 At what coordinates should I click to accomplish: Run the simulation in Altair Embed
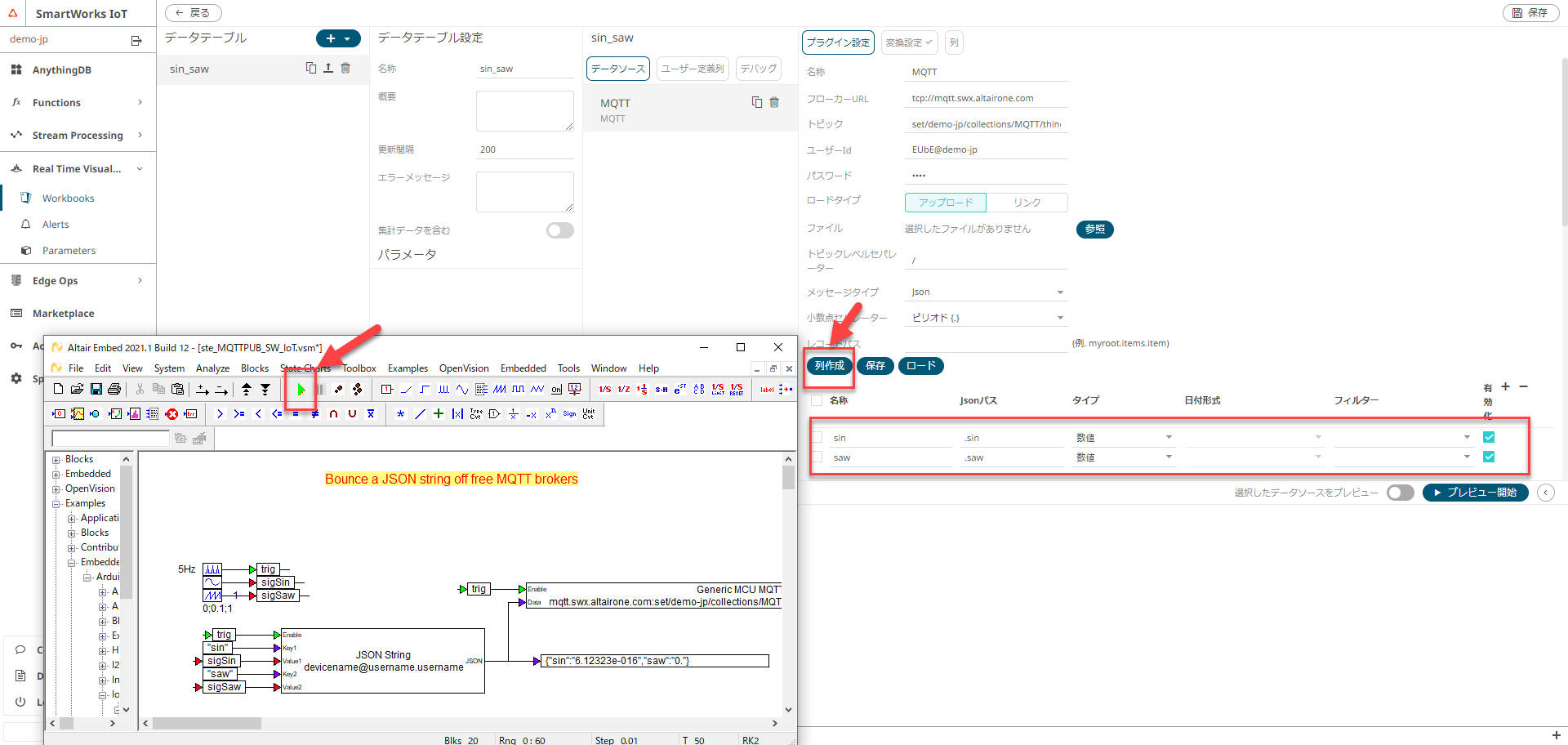301,390
